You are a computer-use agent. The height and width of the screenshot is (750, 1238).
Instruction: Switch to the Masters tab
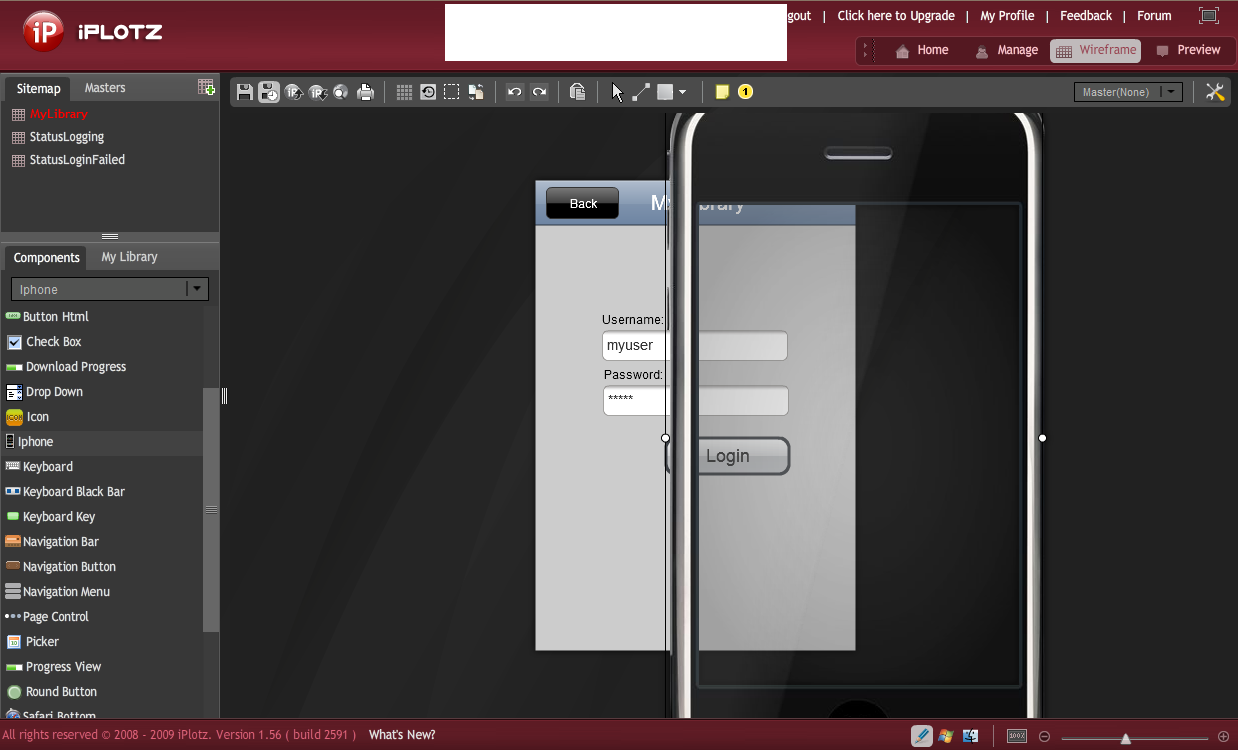coord(105,88)
